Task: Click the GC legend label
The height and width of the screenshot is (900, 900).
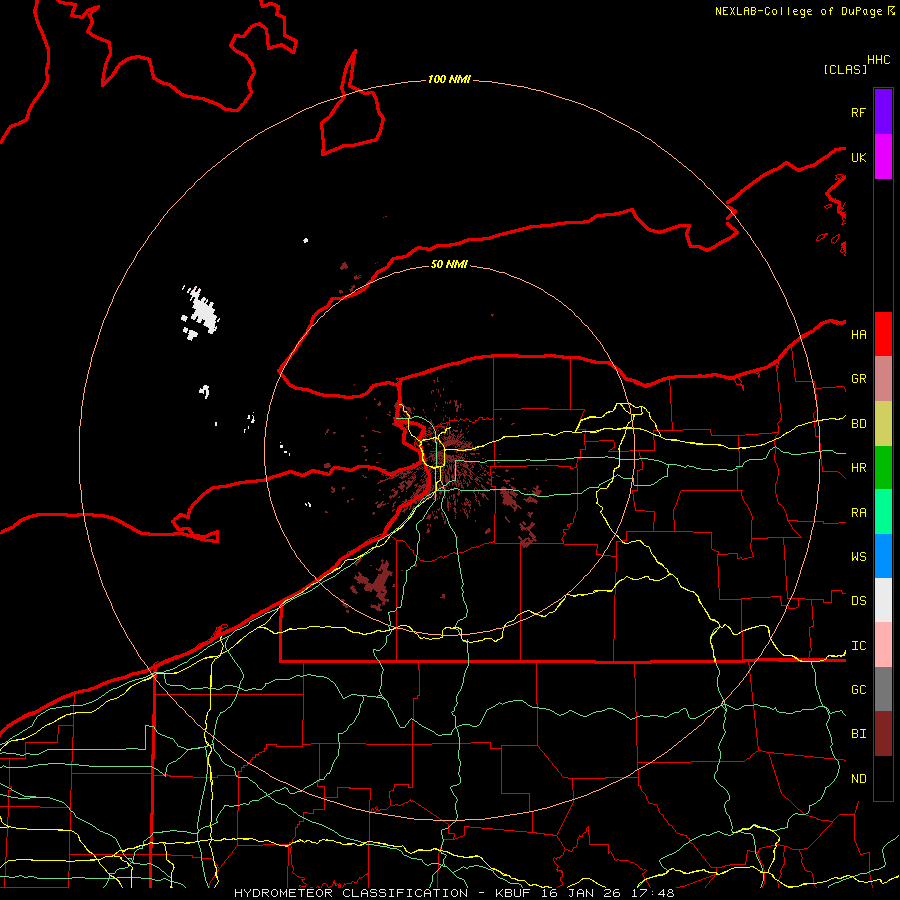Action: coord(858,690)
